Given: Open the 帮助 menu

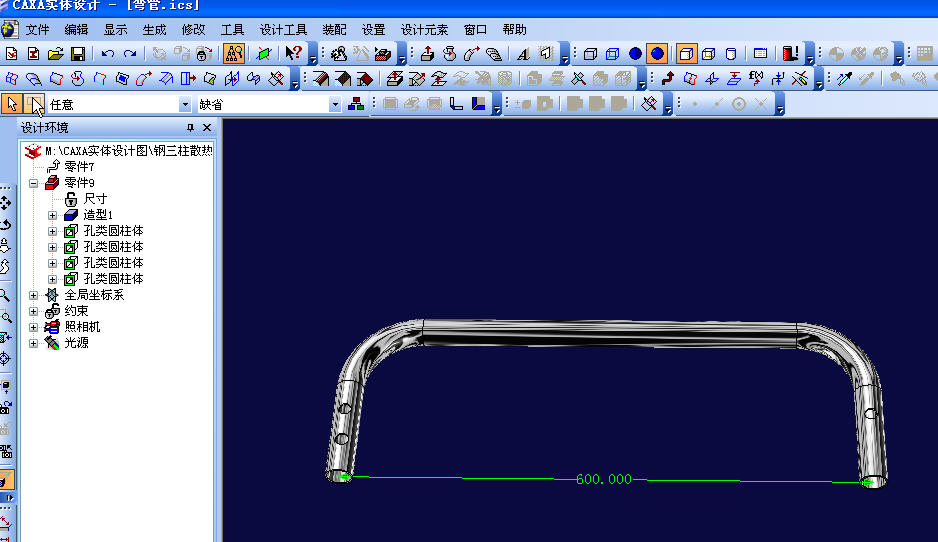Looking at the screenshot, I should 514,30.
